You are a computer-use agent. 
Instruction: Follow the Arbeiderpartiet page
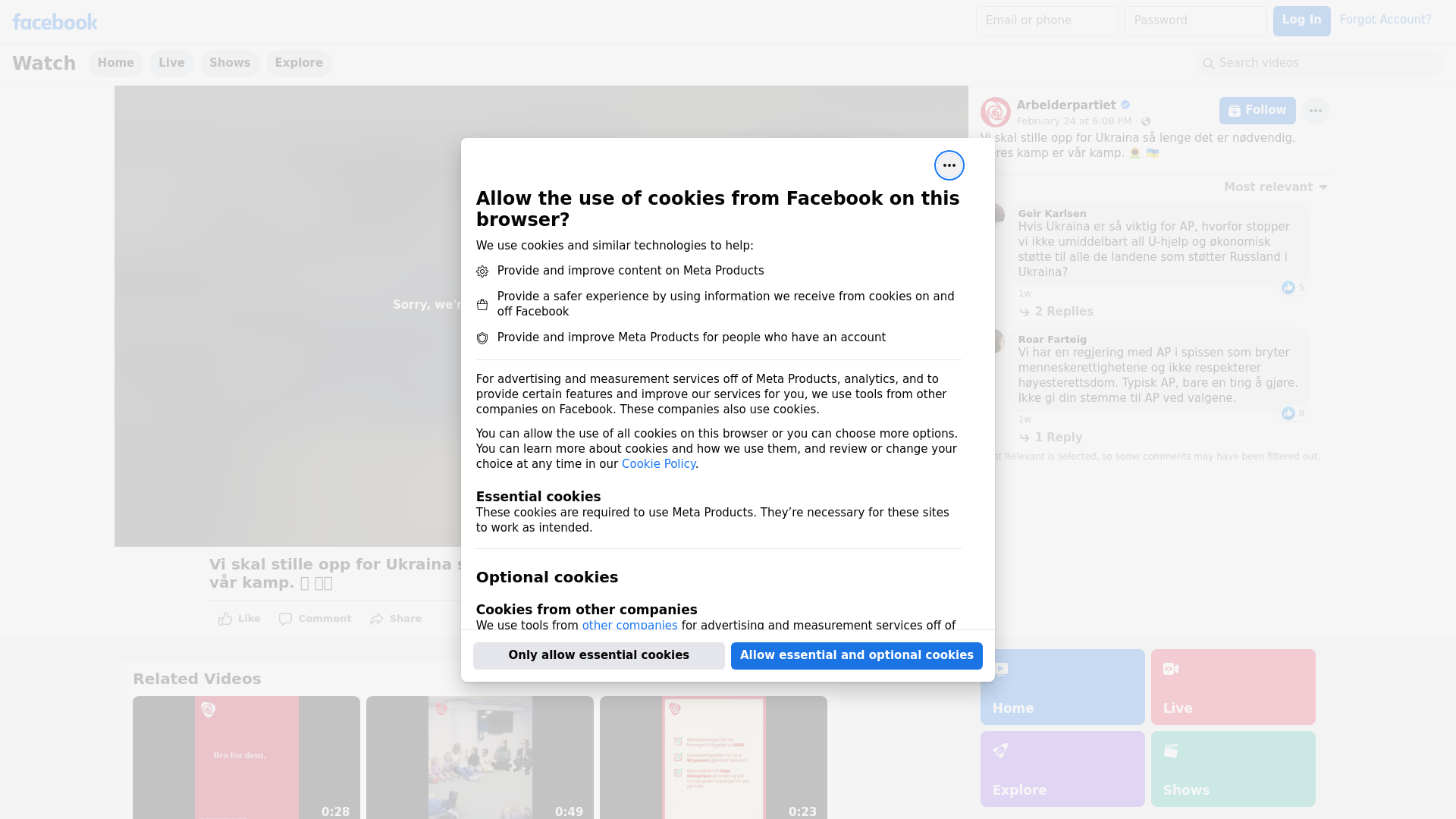[1257, 111]
